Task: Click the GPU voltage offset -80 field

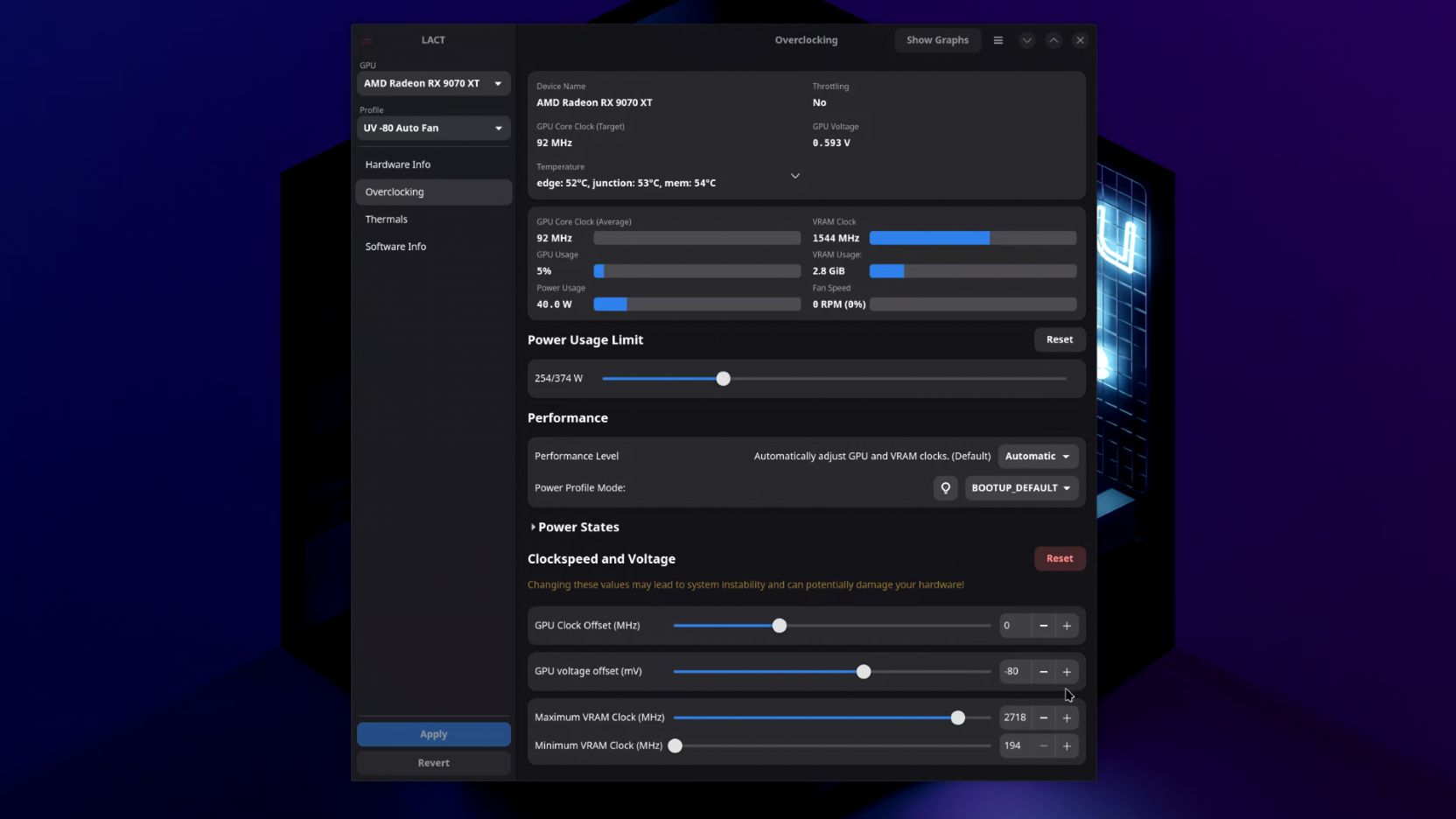Action: 1015,672
